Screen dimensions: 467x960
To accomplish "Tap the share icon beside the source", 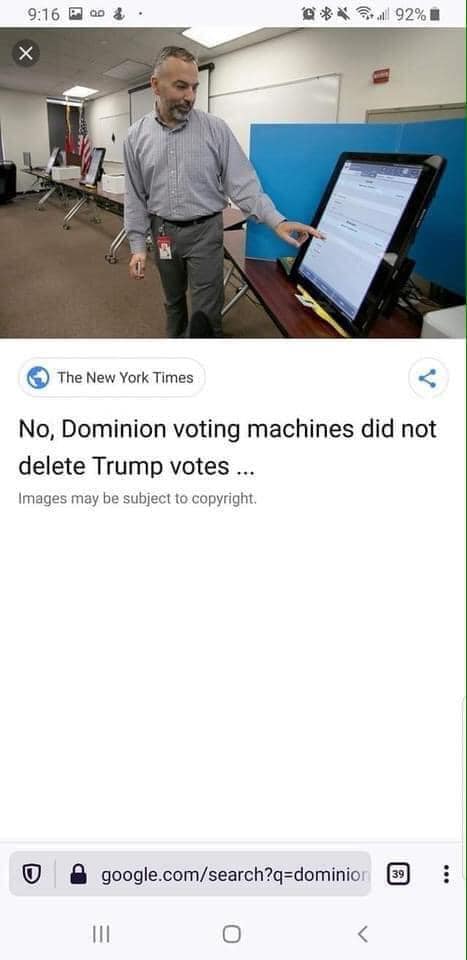I will (428, 378).
